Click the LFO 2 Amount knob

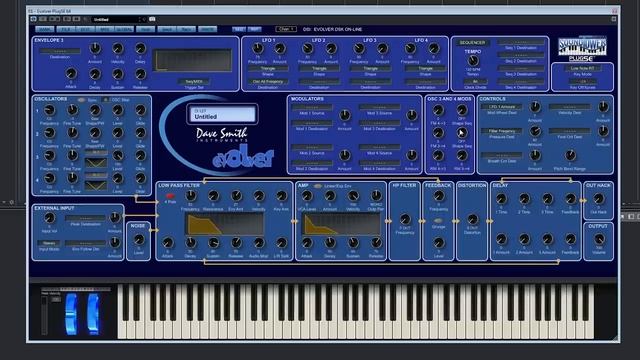tap(331, 49)
